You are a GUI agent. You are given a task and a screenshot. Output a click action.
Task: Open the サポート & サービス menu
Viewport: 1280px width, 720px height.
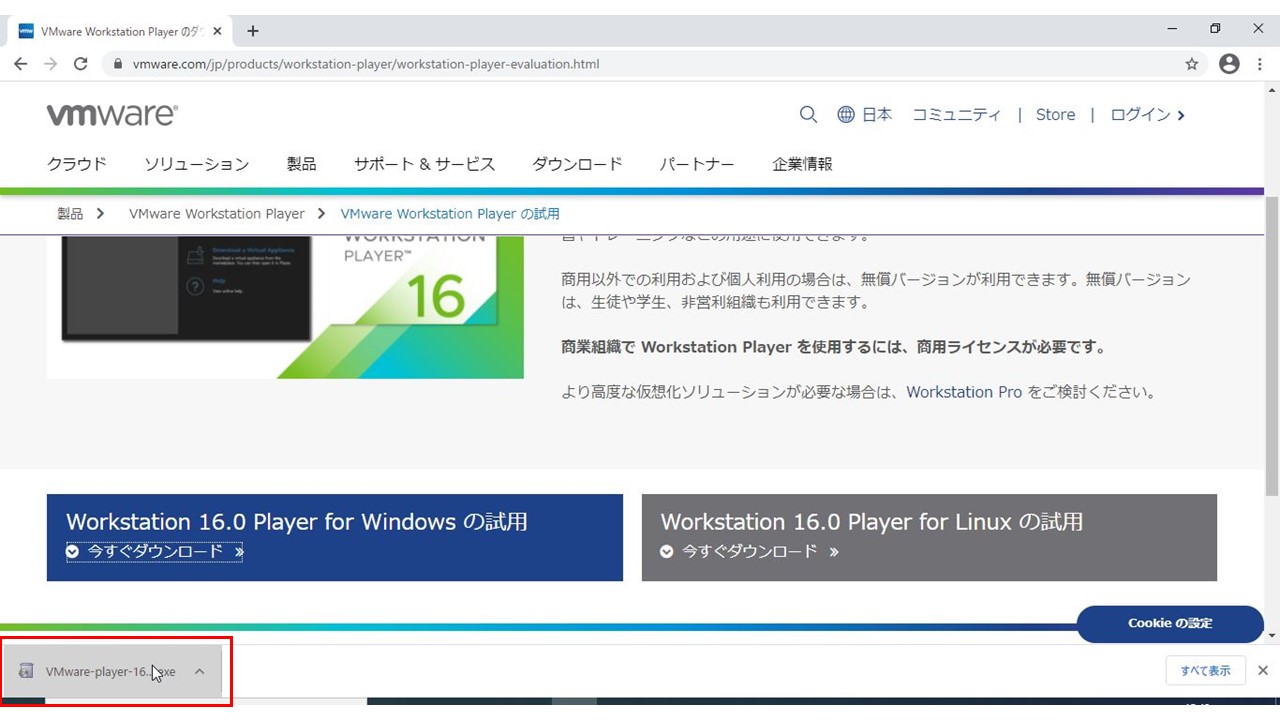pos(424,164)
